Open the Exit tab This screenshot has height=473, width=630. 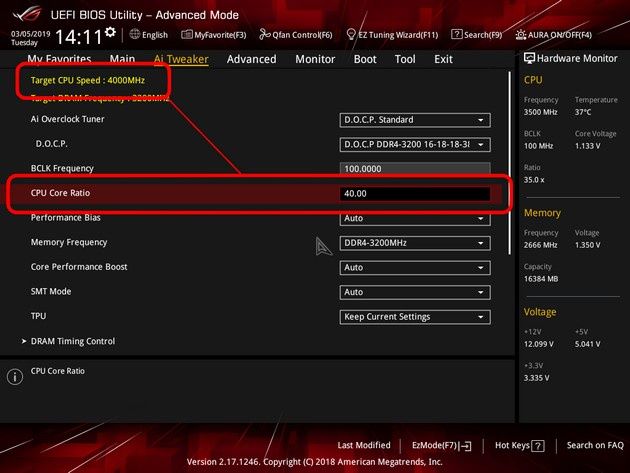(443, 59)
